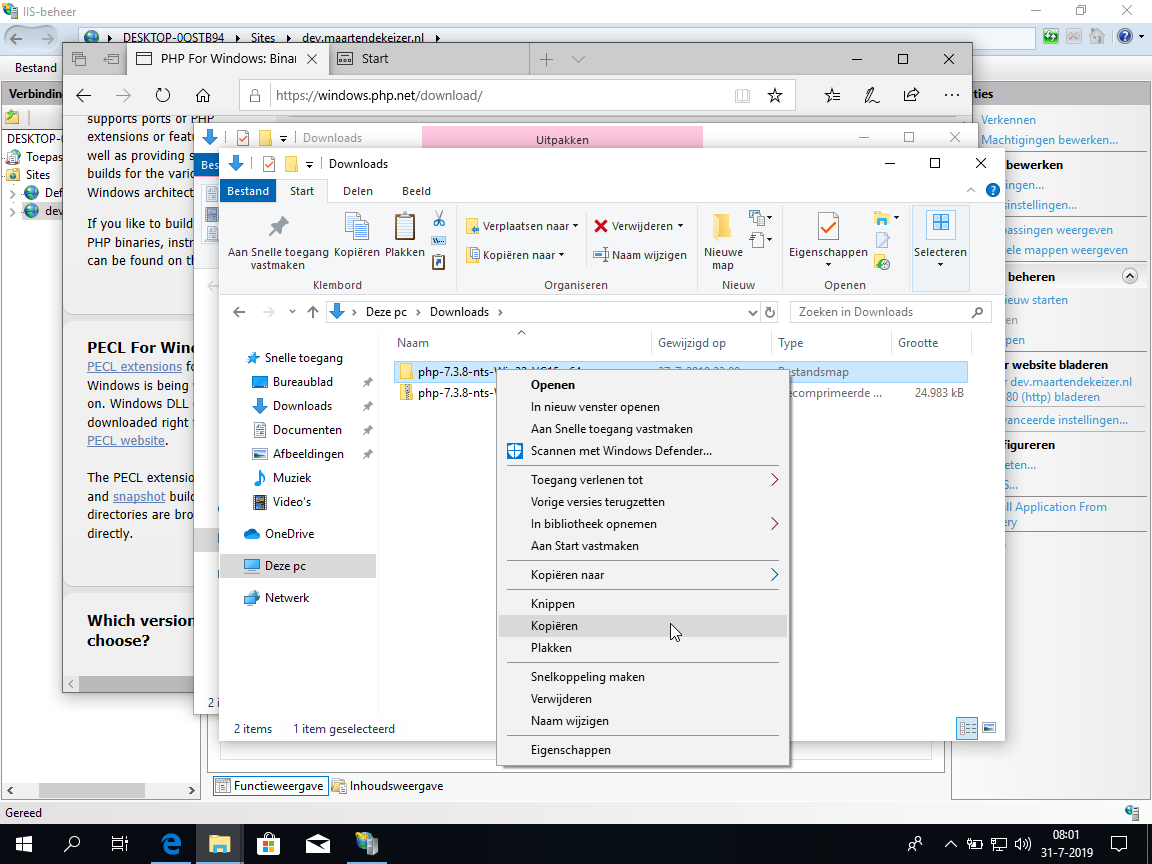The image size is (1152, 864).
Task: Click the Edge icon on the taskbar
Action: pos(170,843)
